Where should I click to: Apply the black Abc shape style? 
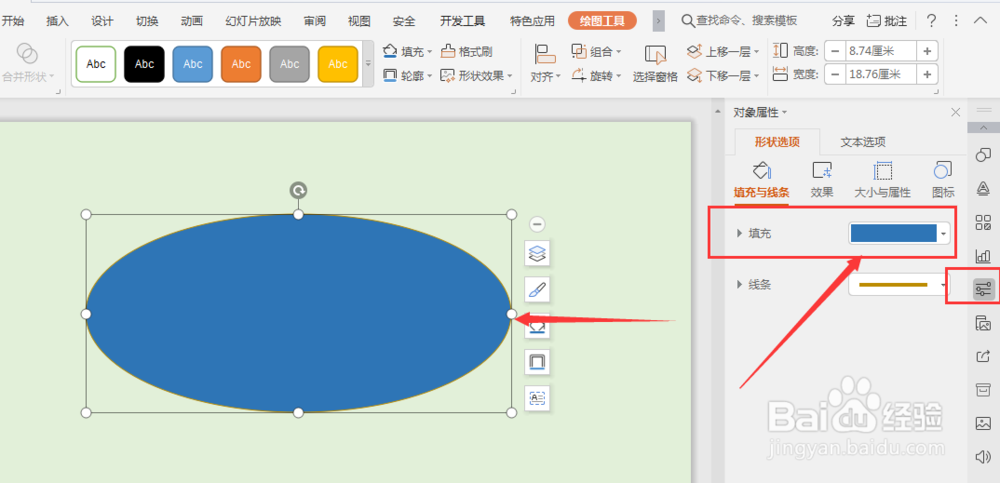(144, 64)
